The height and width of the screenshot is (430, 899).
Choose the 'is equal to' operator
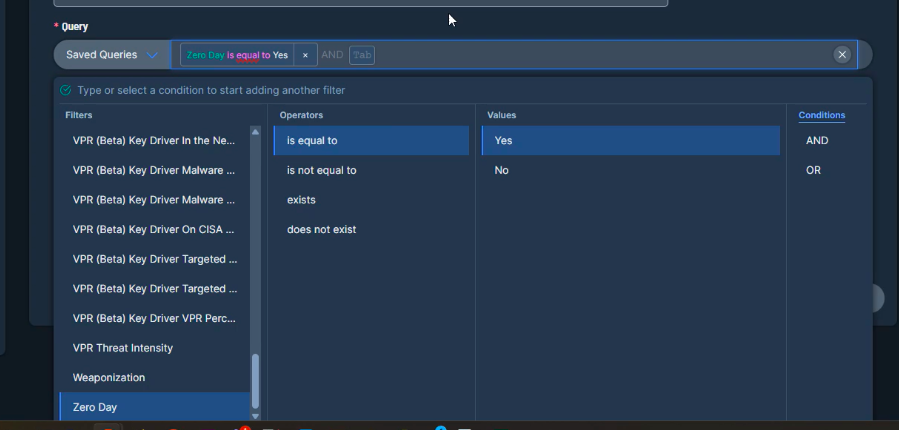pos(312,141)
